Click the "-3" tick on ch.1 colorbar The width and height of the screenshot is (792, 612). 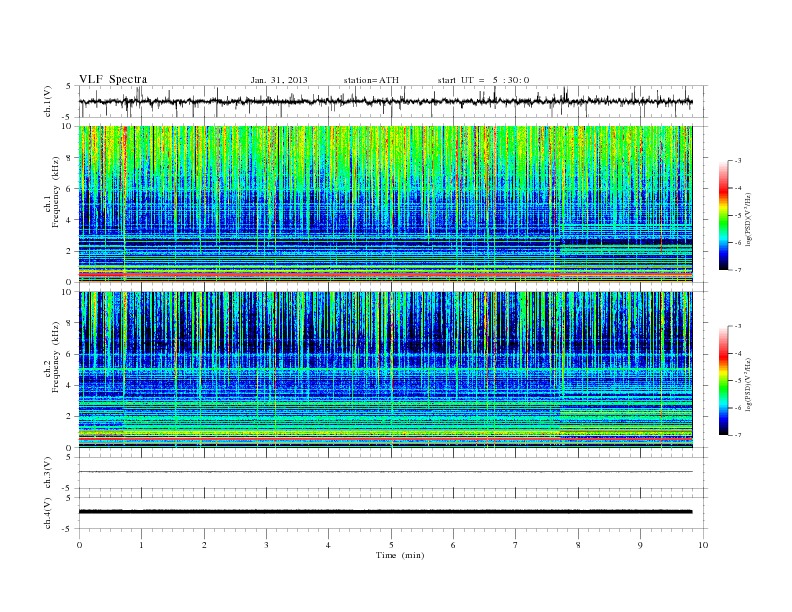coord(737,161)
